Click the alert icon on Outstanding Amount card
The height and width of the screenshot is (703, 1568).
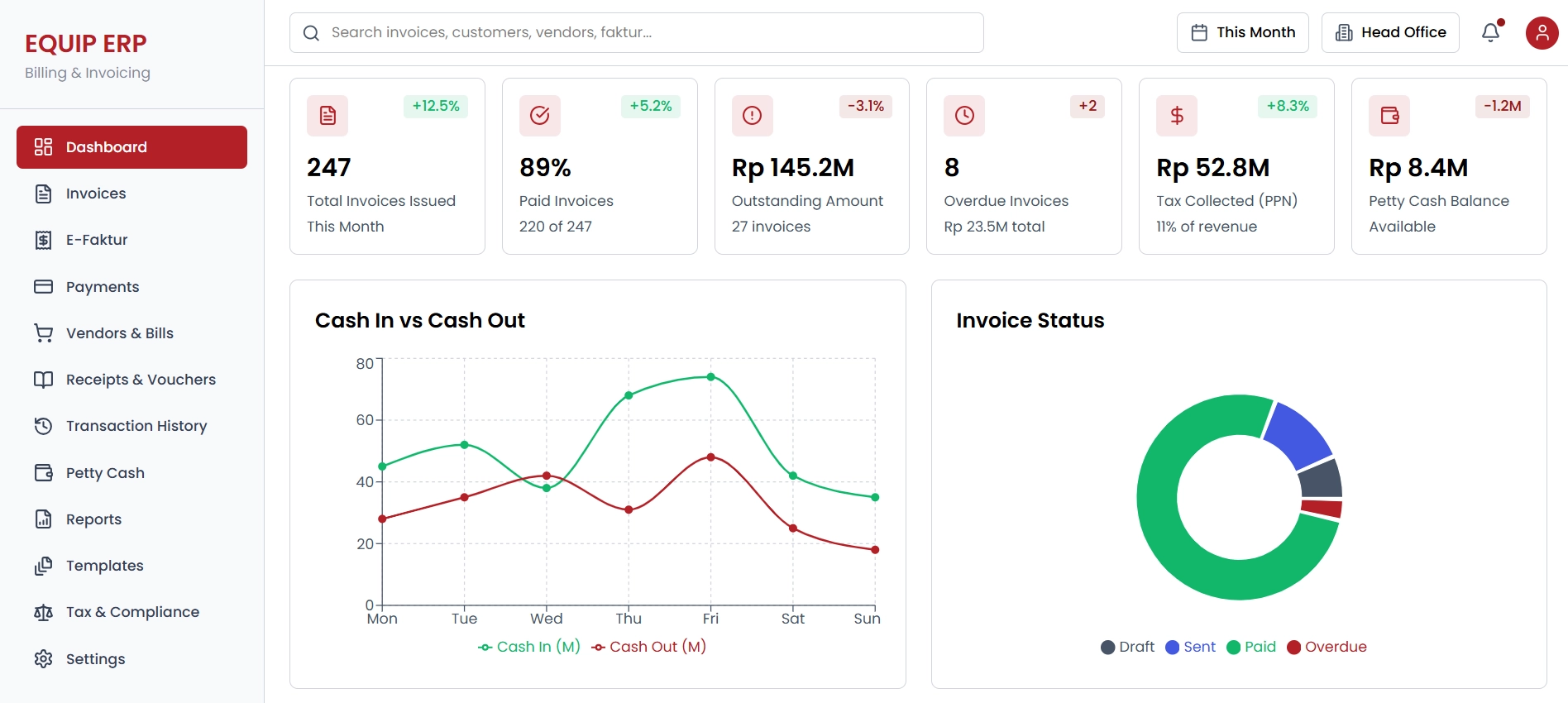point(752,116)
